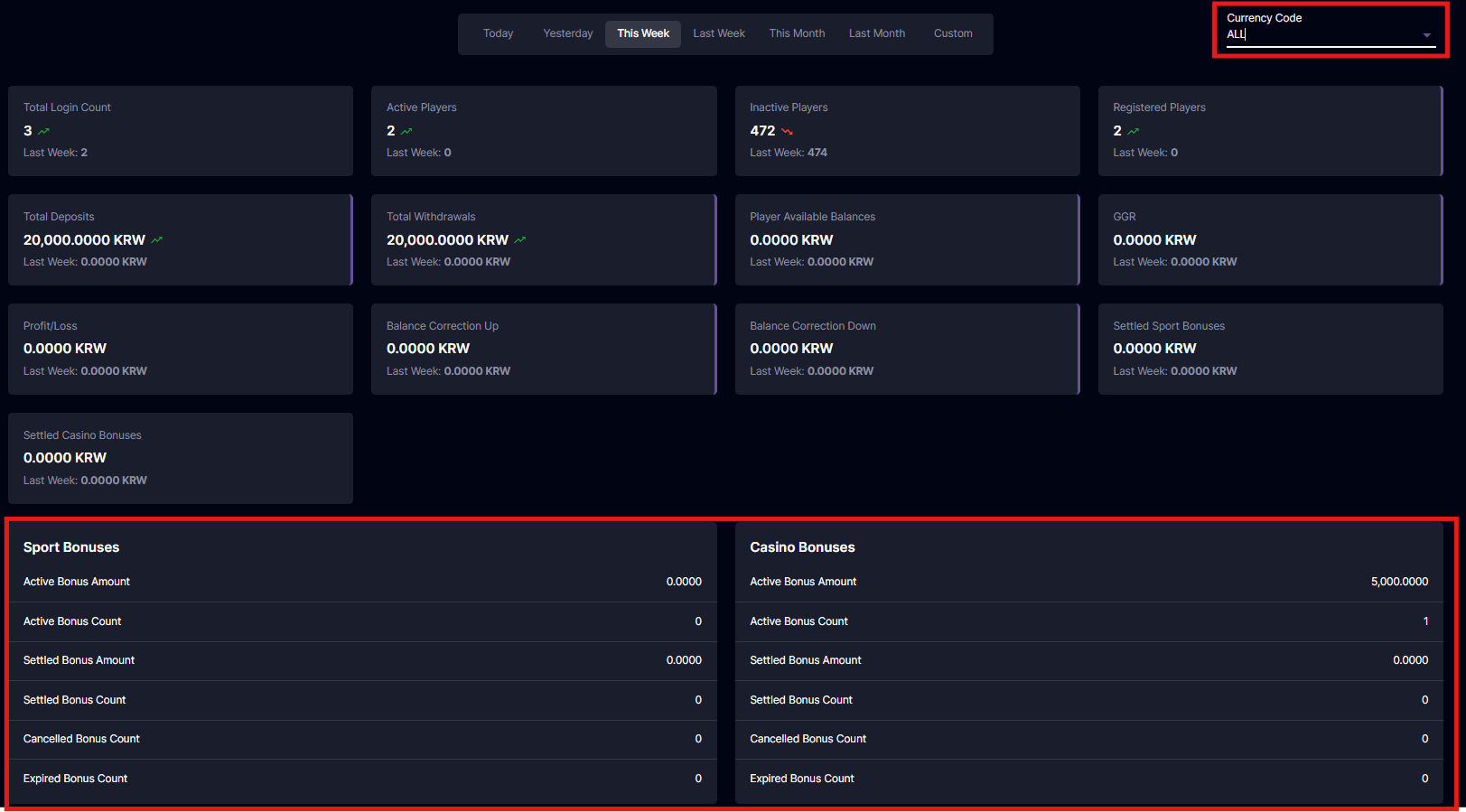The height and width of the screenshot is (812, 1466).
Task: Click Total Login Count Last Week 2 text
Action: pos(55,153)
